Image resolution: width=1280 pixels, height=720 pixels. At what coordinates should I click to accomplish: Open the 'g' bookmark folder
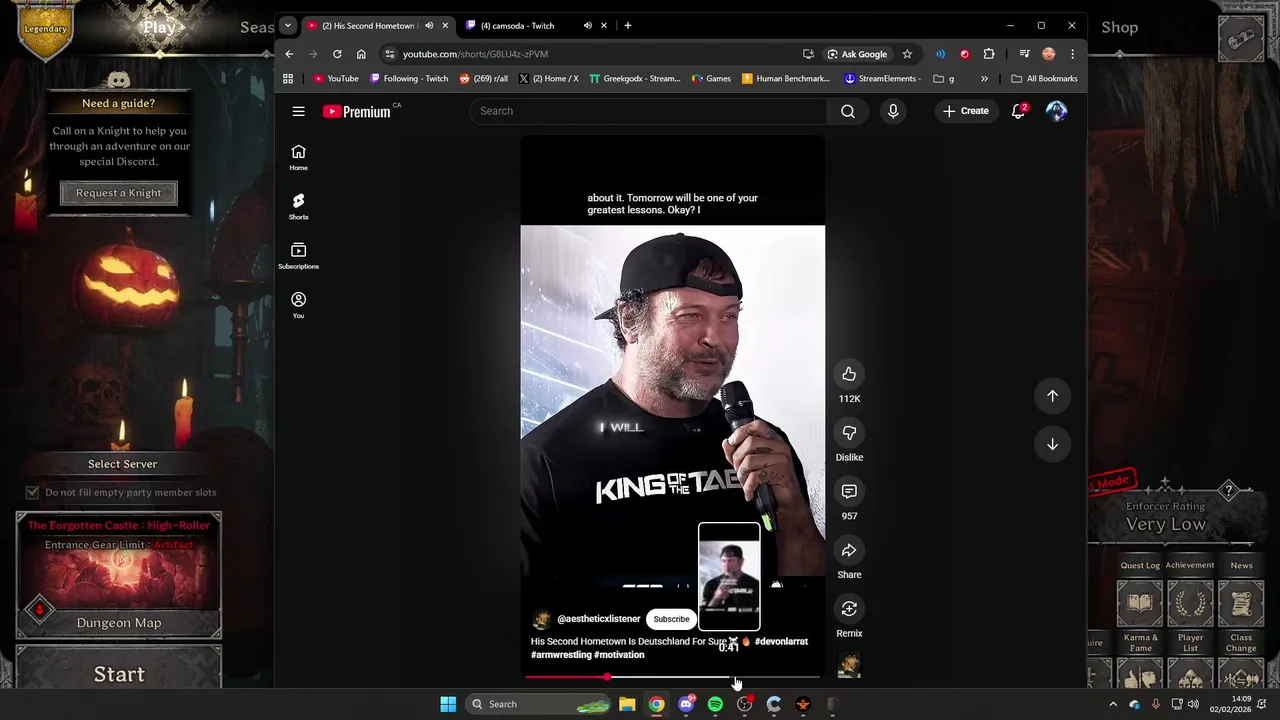[944, 79]
